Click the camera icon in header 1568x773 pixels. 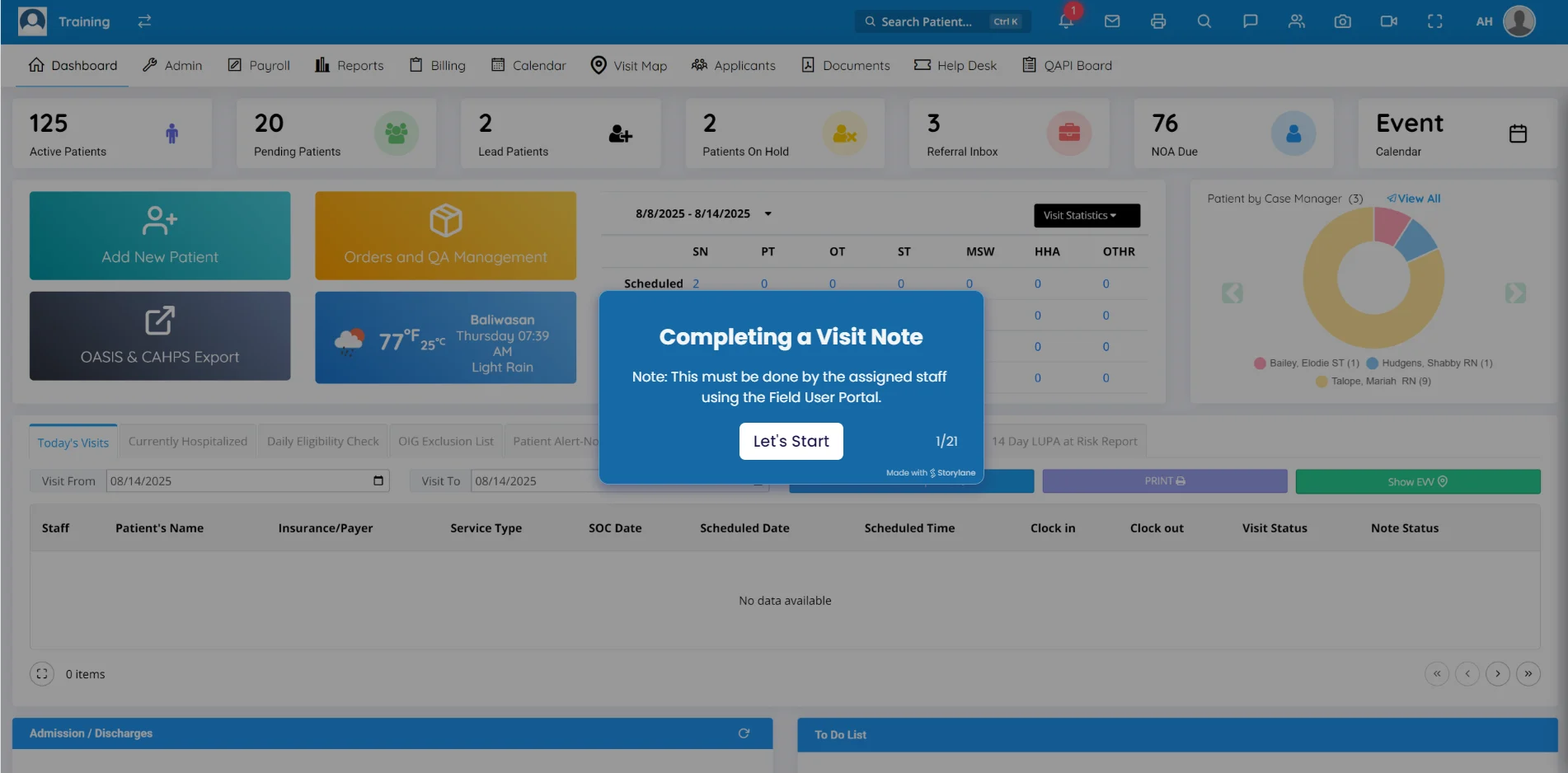tap(1343, 21)
